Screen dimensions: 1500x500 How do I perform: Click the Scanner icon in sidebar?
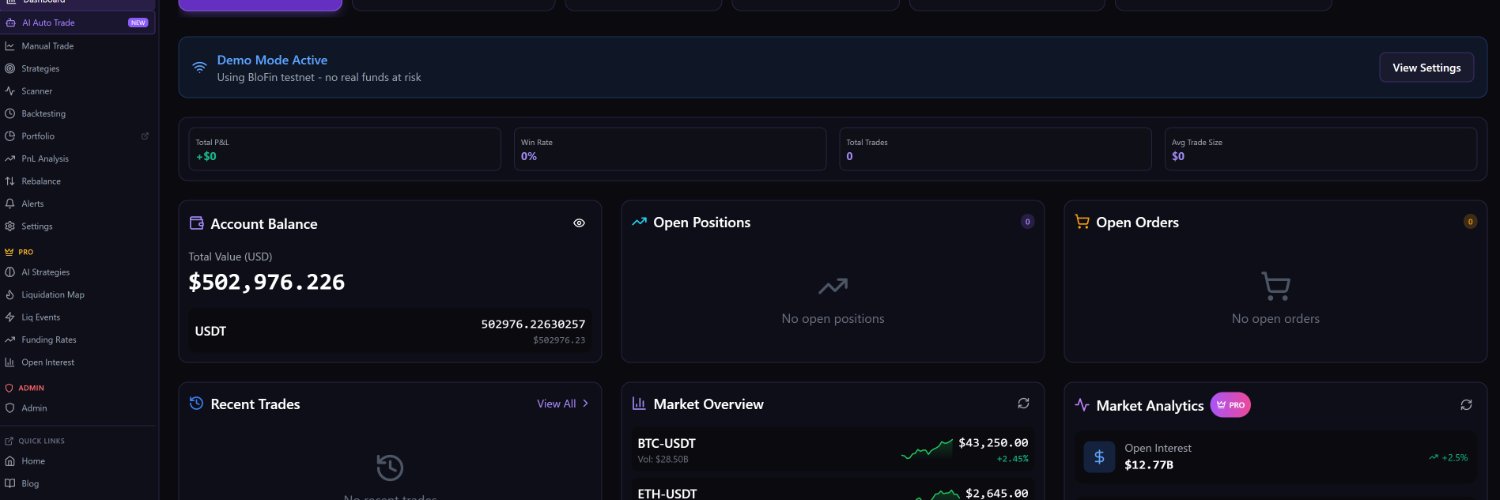pos(10,91)
